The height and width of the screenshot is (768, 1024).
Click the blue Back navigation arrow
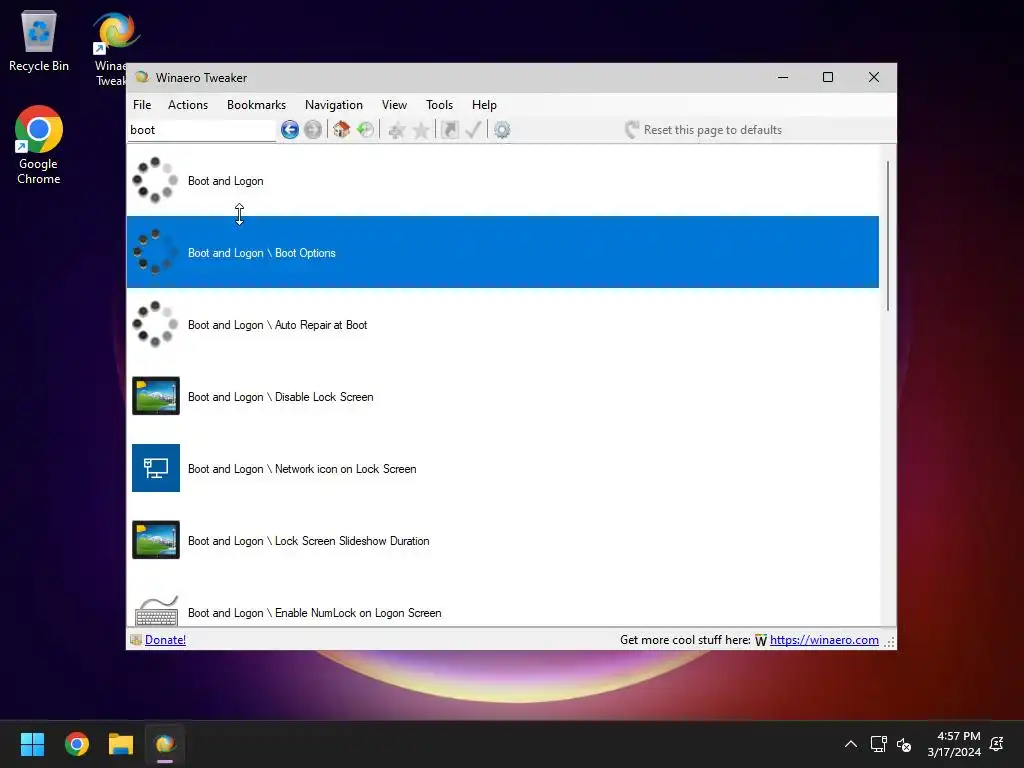click(290, 130)
